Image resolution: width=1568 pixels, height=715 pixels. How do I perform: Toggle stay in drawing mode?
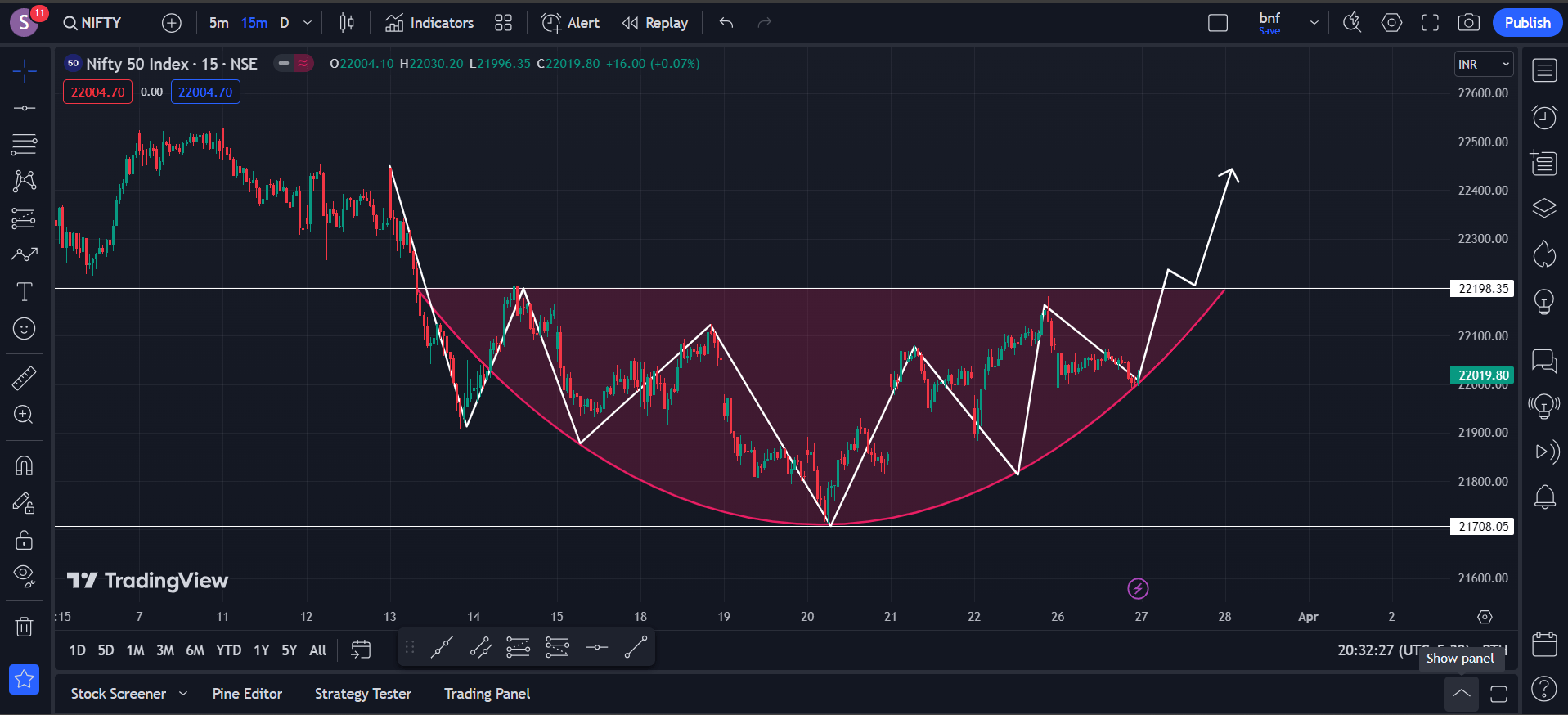(25, 503)
